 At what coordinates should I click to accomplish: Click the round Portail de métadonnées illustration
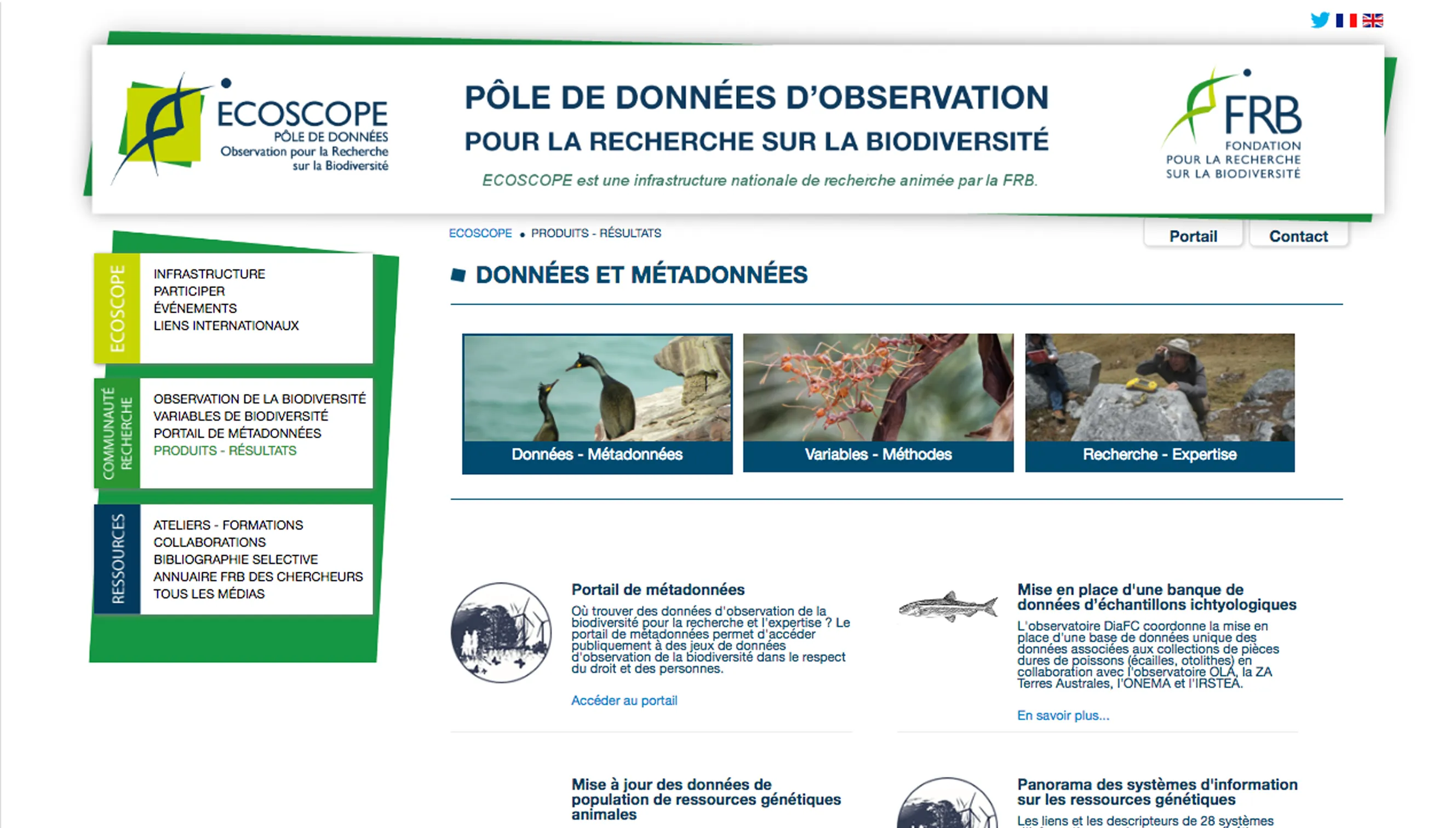click(x=501, y=633)
